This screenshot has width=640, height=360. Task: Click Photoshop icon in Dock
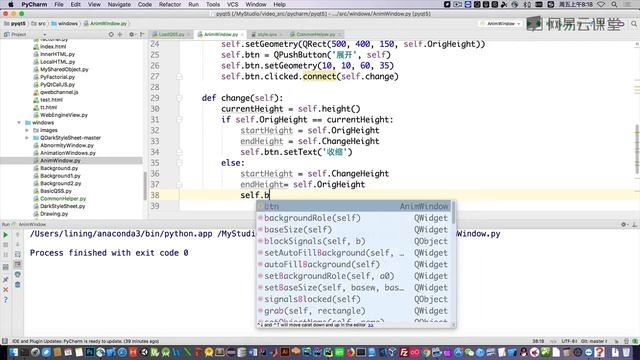click(89, 352)
